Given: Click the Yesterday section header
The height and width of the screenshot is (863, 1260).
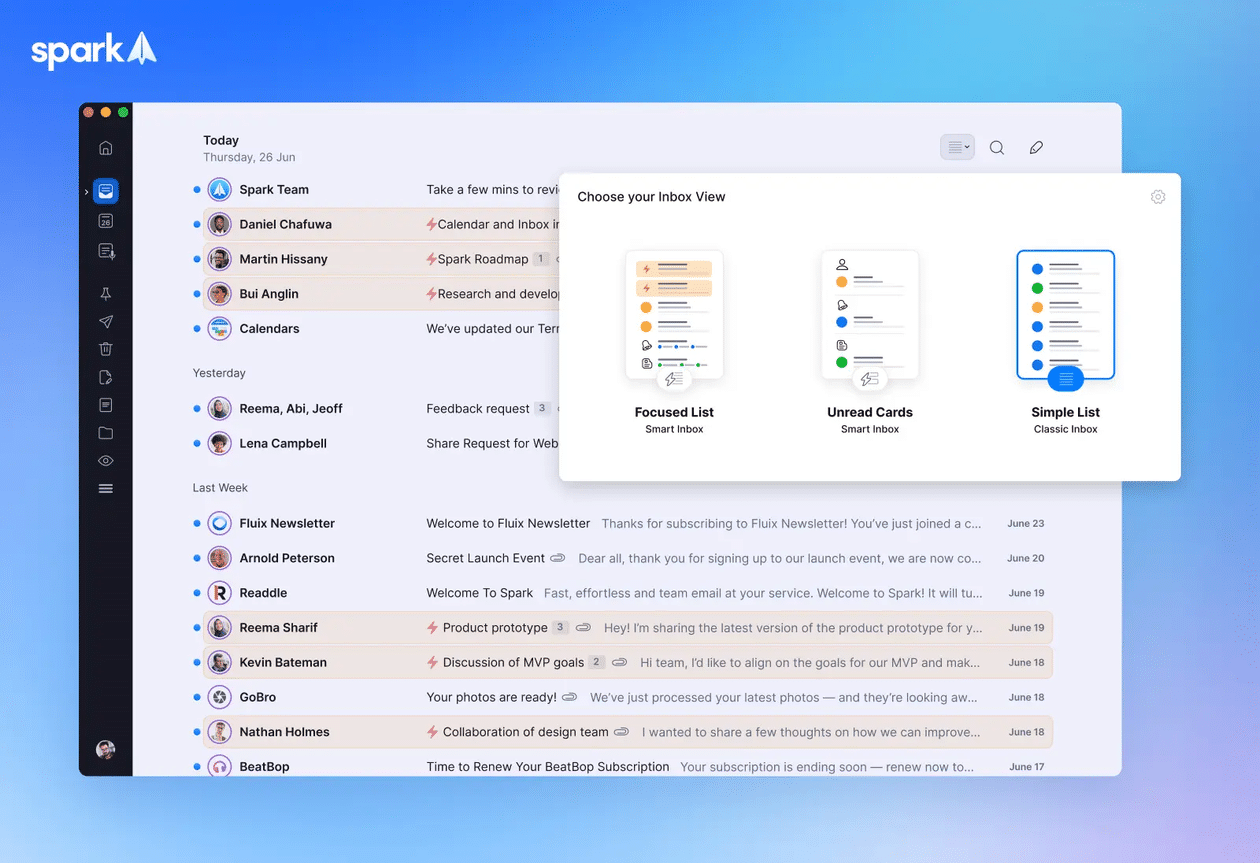Looking at the screenshot, I should tap(219, 373).
